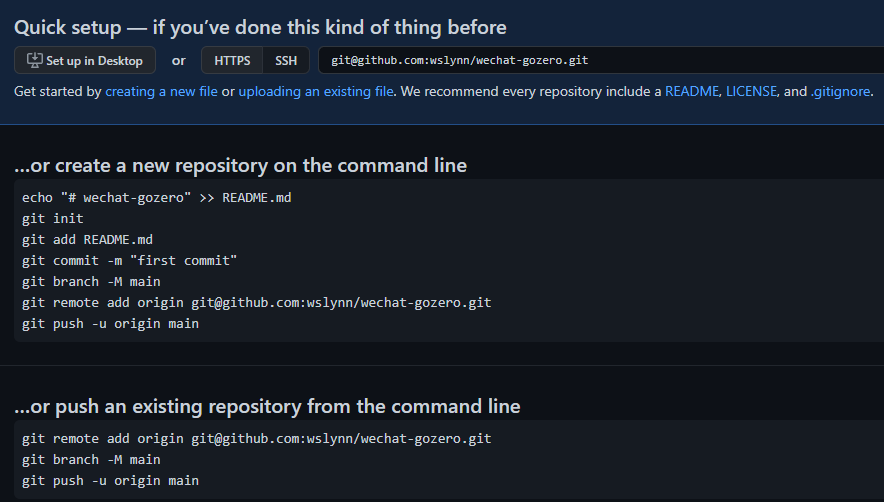Image resolution: width=884 pixels, height=502 pixels.
Task: Click create a new repository heading
Action: click(240, 165)
